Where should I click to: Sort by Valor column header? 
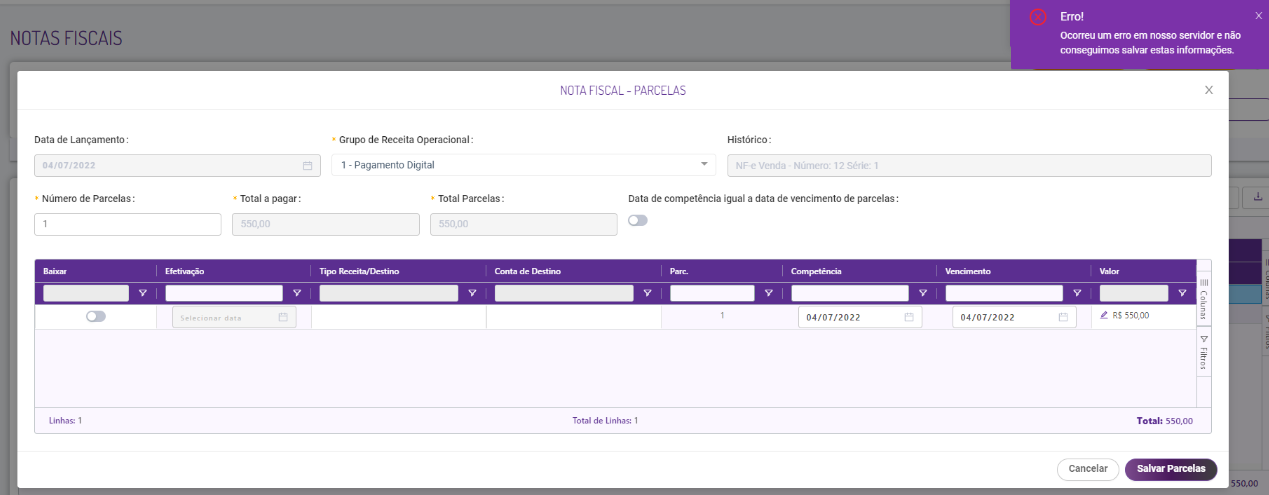[x=1109, y=271]
